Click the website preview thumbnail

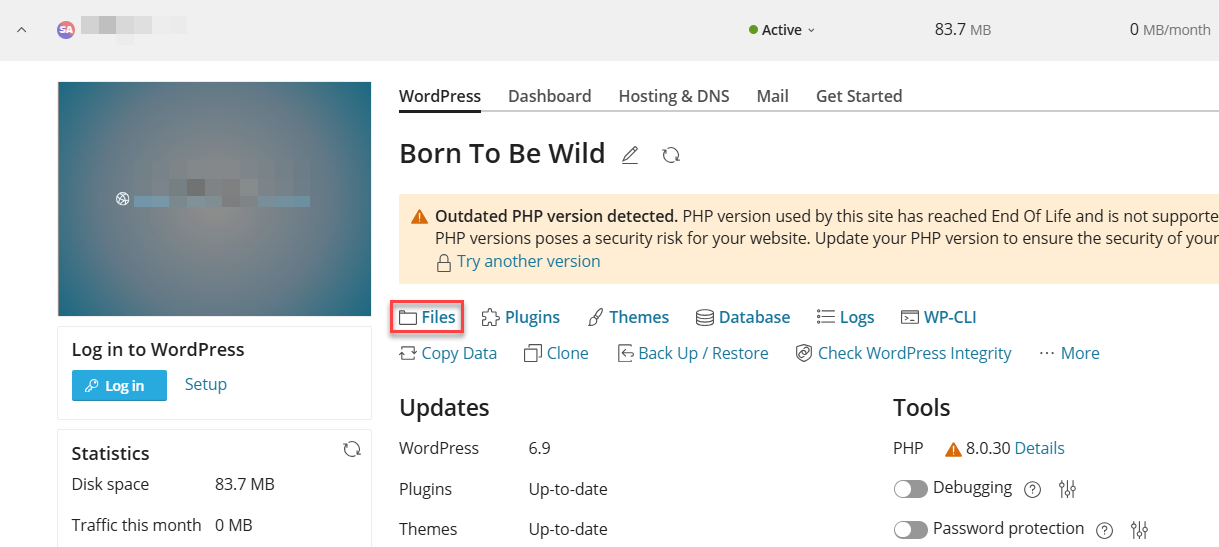coord(215,199)
